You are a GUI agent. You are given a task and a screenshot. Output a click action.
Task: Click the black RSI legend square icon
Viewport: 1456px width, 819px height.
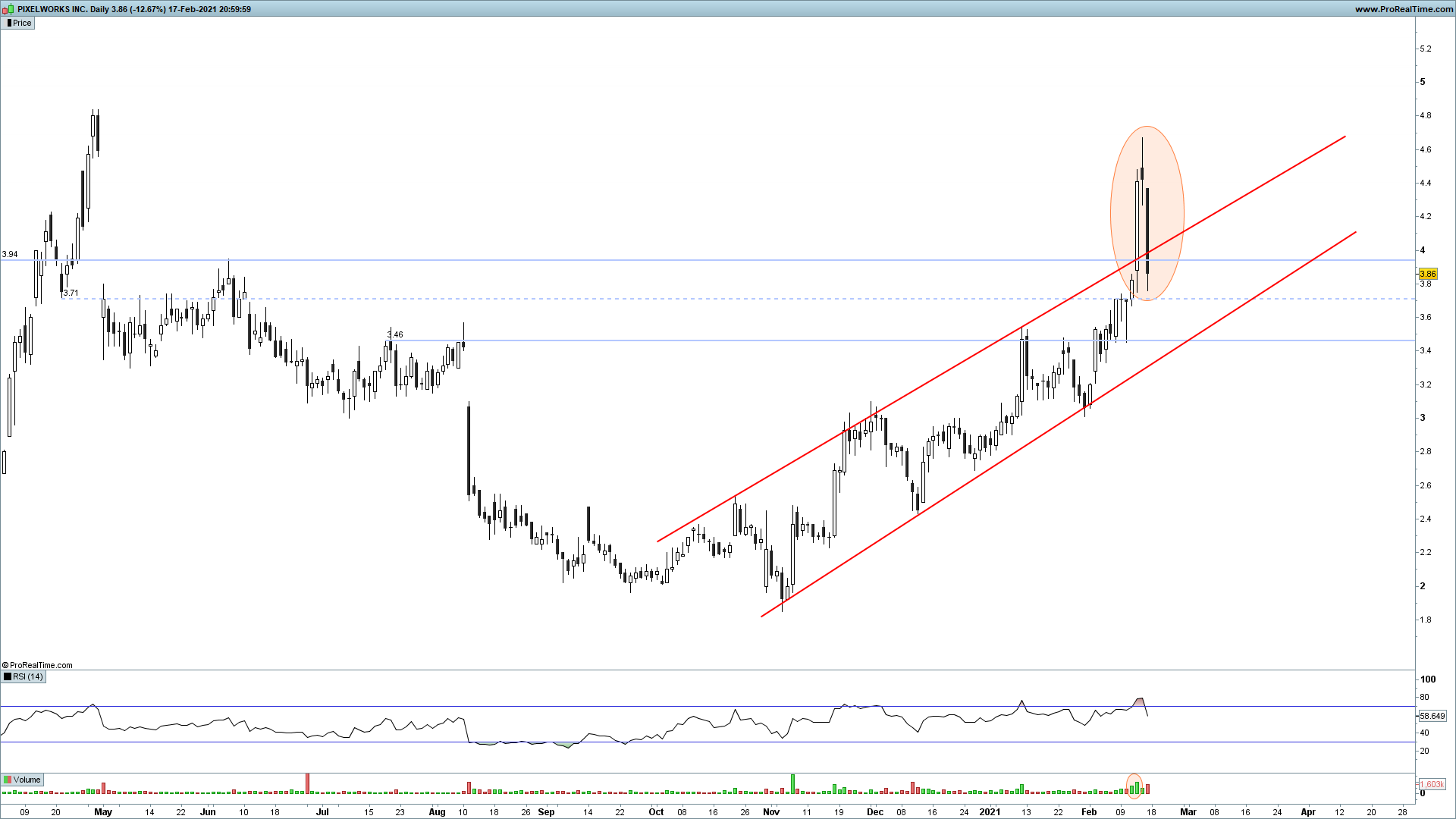pos(8,676)
